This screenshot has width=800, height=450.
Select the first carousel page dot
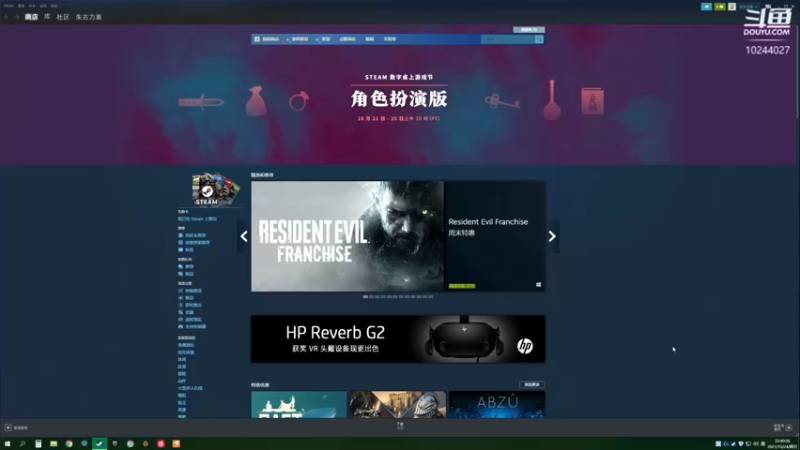pos(365,296)
